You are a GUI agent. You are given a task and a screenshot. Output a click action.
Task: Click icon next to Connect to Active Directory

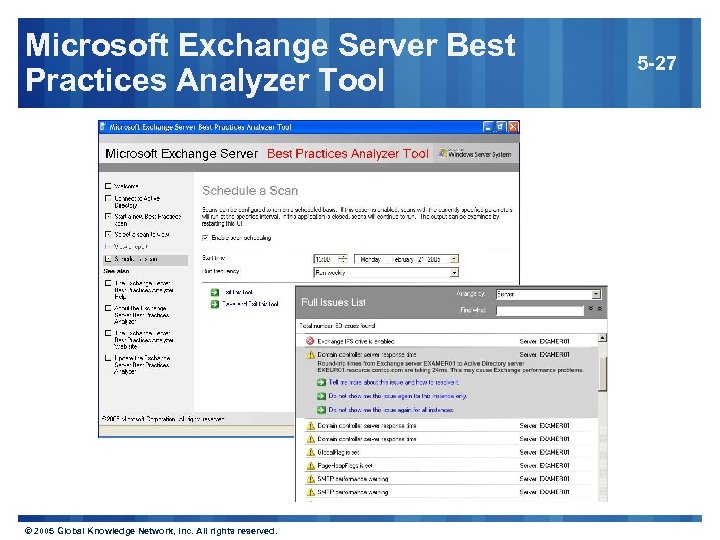coord(108,198)
